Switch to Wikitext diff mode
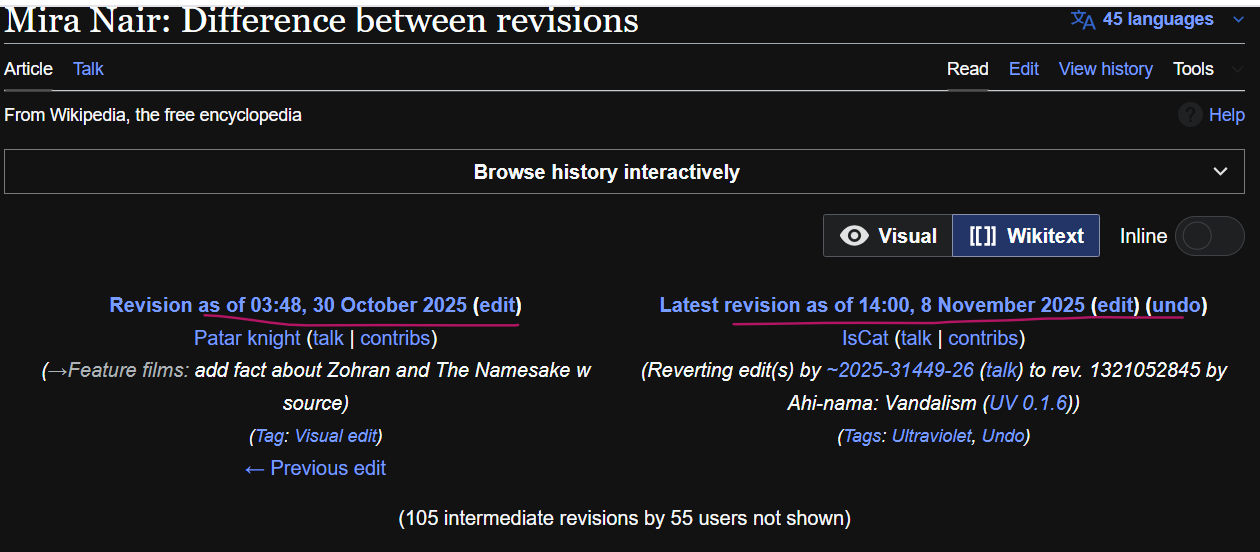 click(1026, 236)
